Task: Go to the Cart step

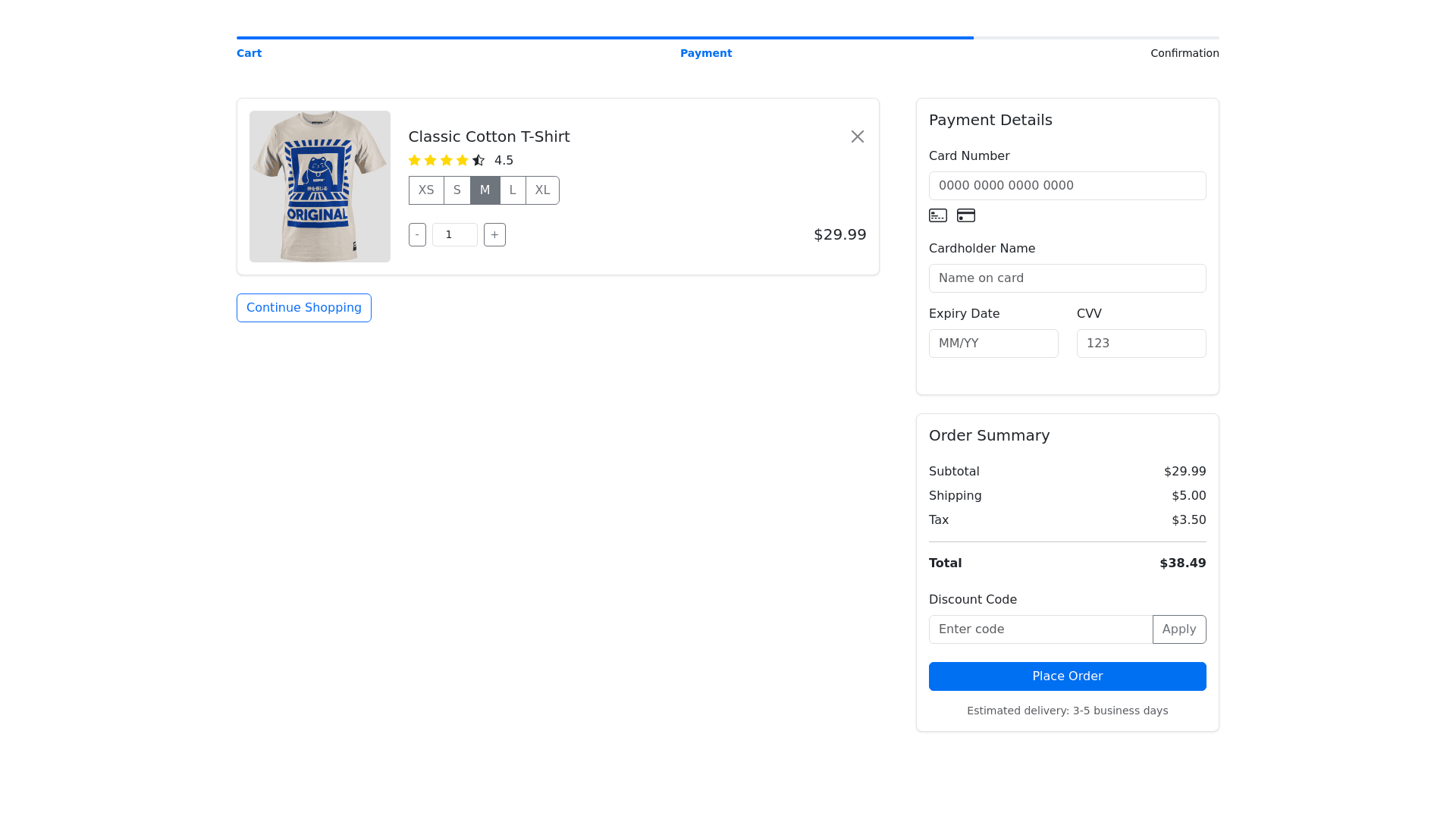Action: coord(249,53)
